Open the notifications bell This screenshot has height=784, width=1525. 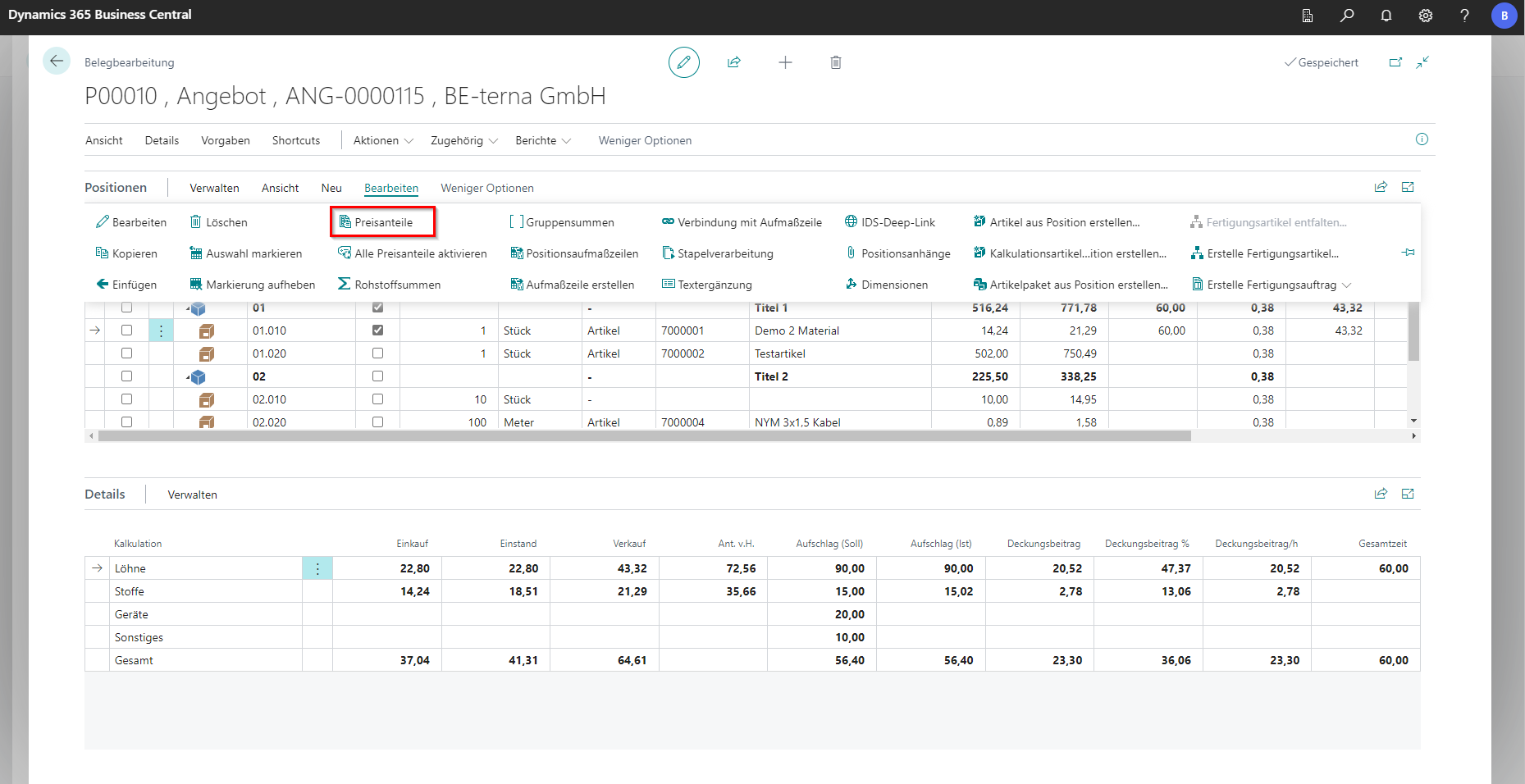point(1386,16)
